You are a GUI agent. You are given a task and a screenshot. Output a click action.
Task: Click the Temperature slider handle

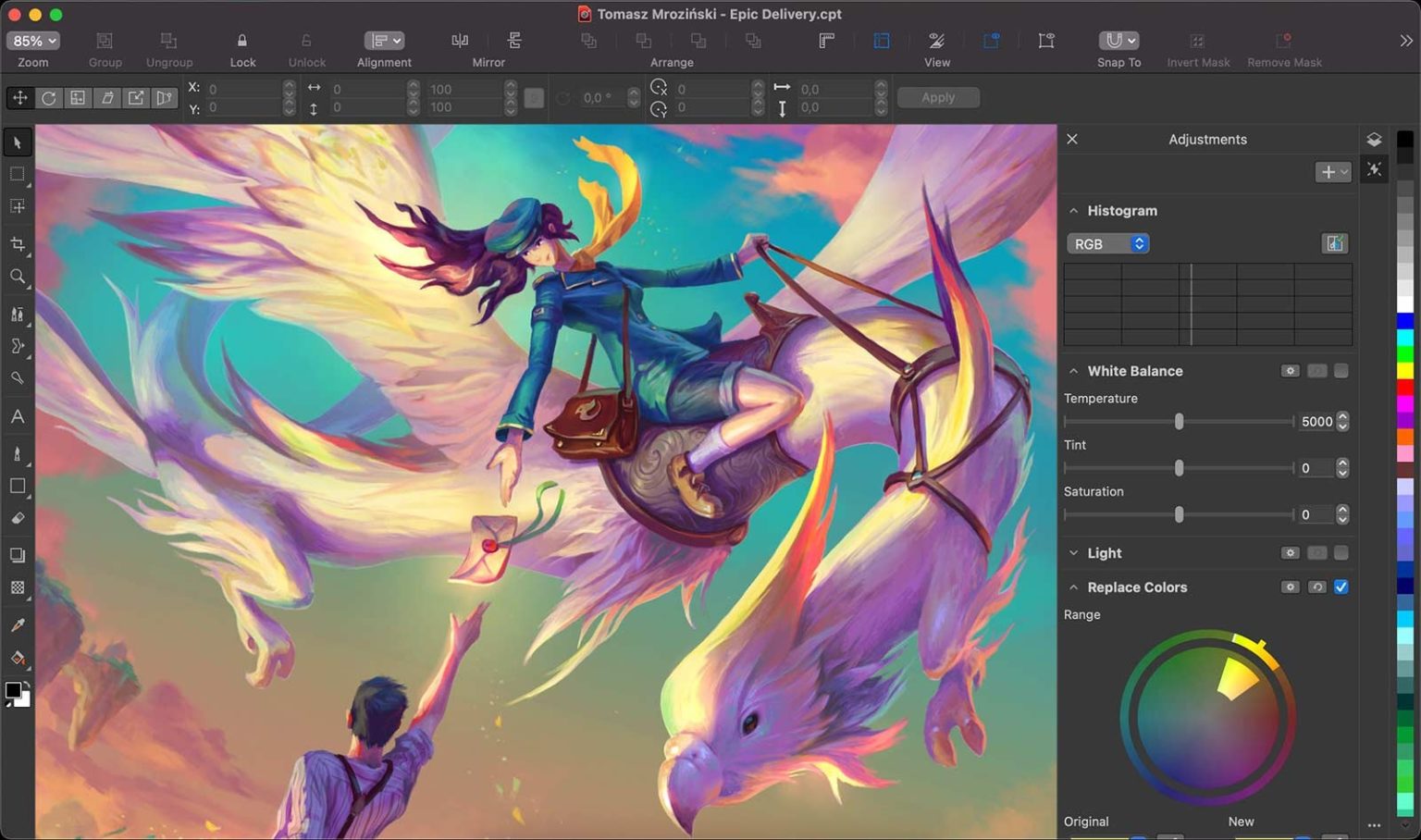1179,422
